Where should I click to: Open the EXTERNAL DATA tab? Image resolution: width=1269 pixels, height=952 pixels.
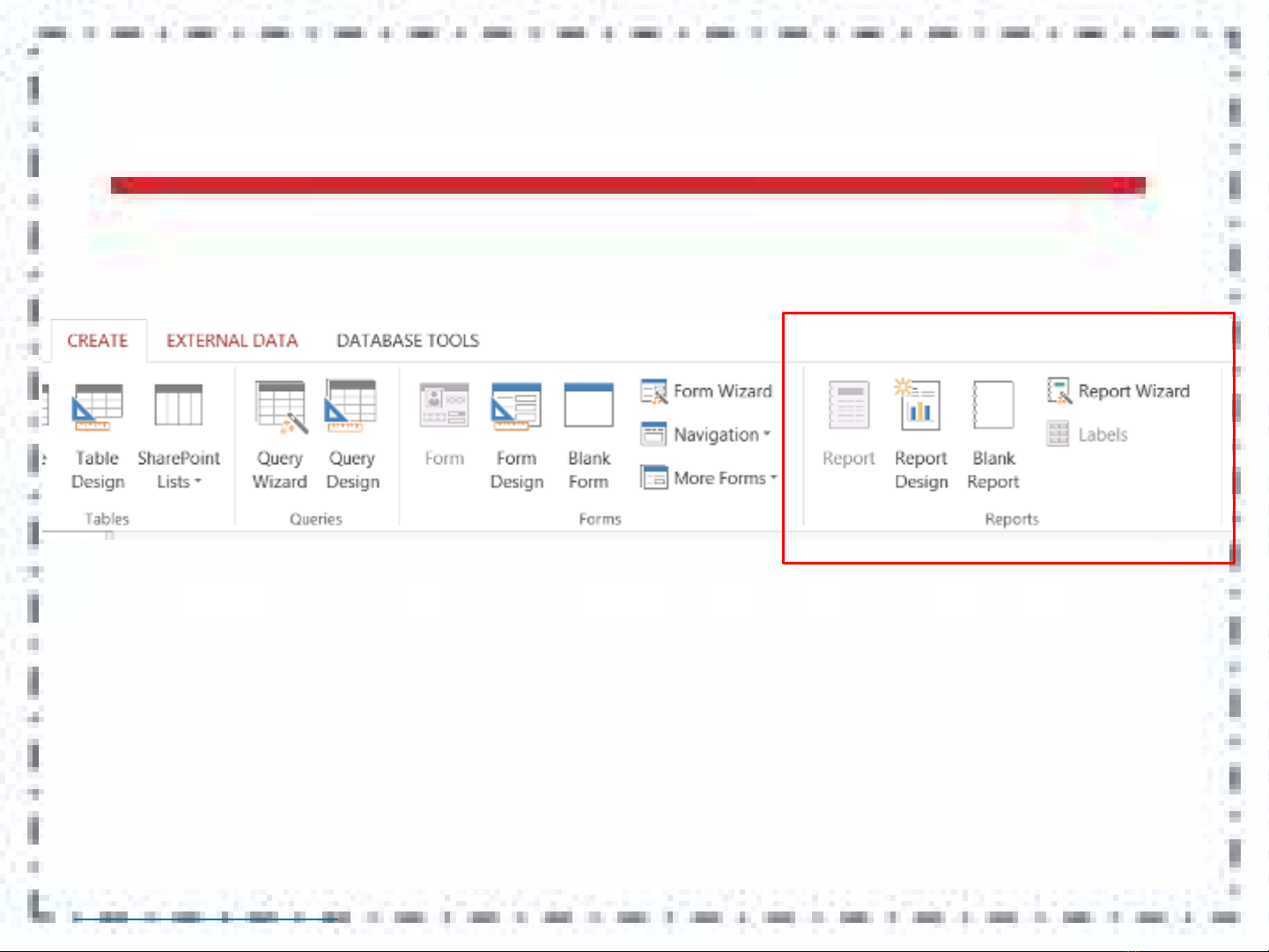[232, 341]
